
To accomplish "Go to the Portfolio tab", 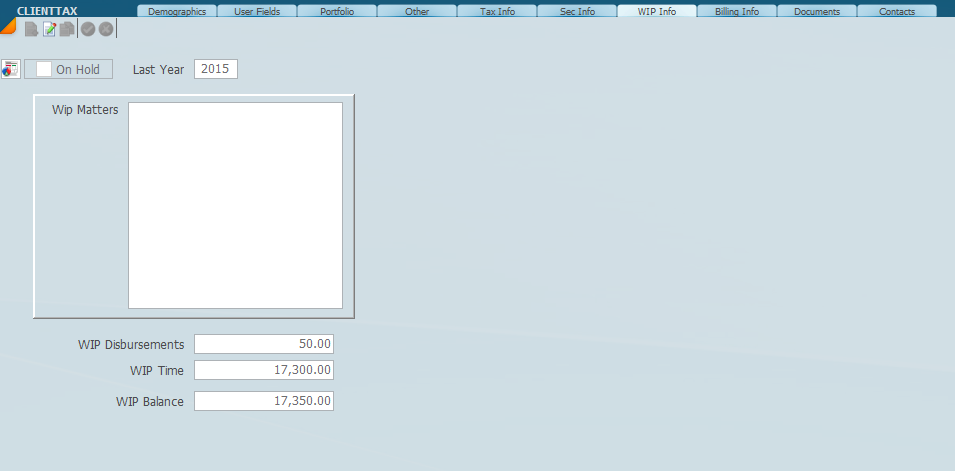I will (337, 12).
